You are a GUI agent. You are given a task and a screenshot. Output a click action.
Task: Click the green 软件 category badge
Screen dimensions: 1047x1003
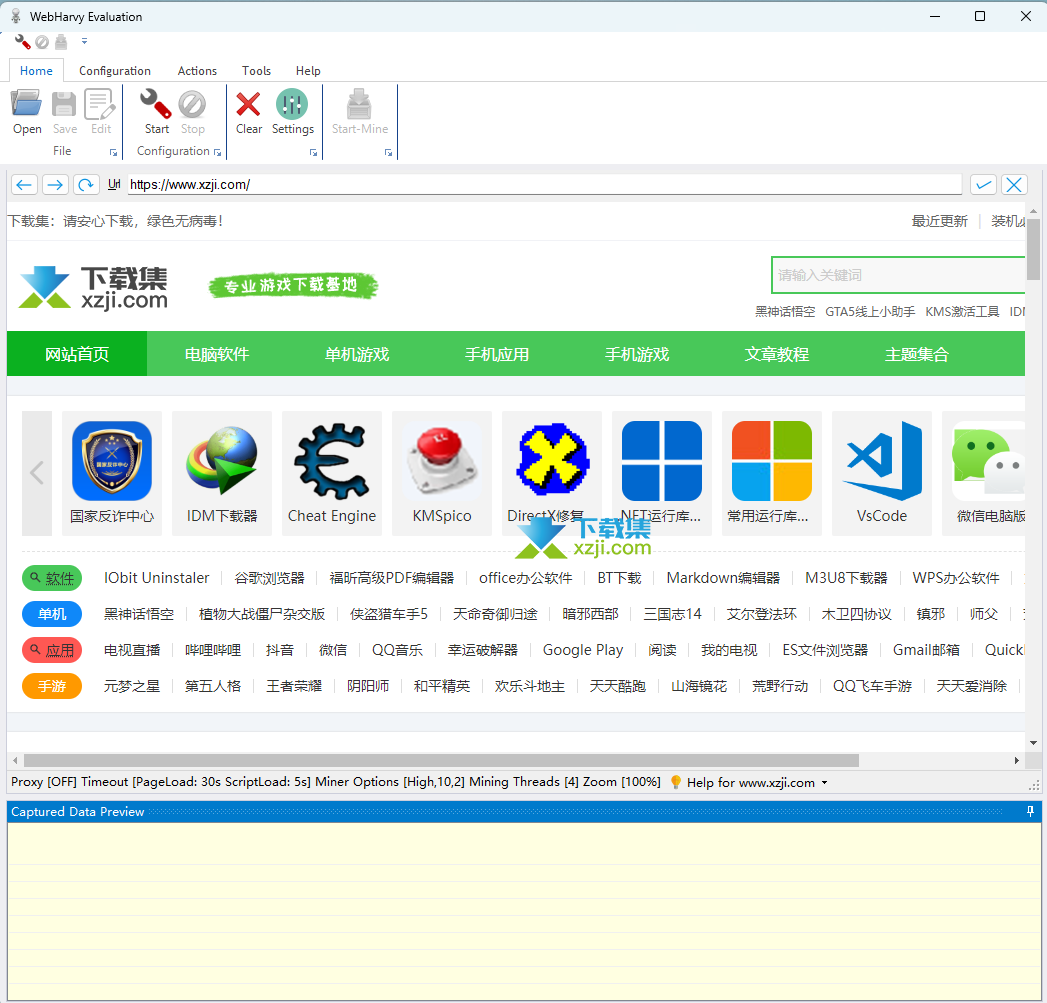coord(52,578)
